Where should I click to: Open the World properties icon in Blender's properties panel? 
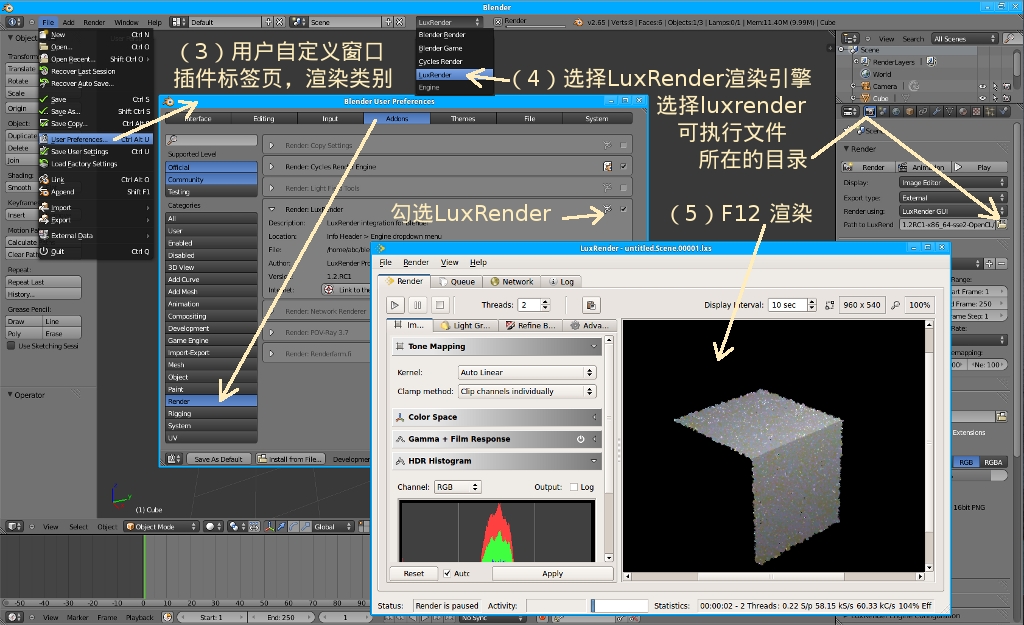[x=897, y=112]
